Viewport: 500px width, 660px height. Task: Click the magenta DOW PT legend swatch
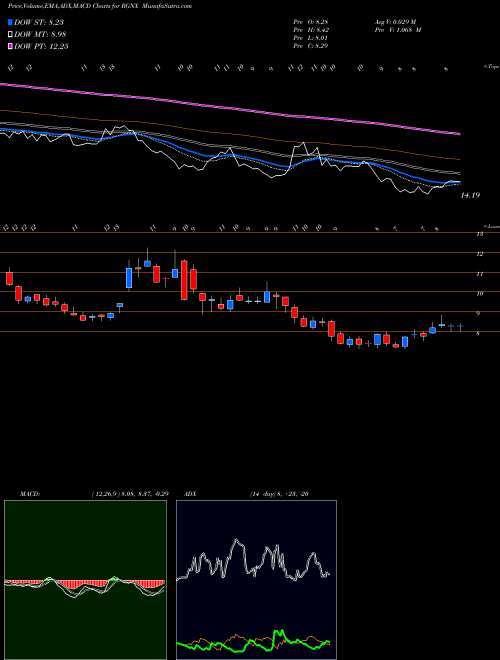point(10,46)
